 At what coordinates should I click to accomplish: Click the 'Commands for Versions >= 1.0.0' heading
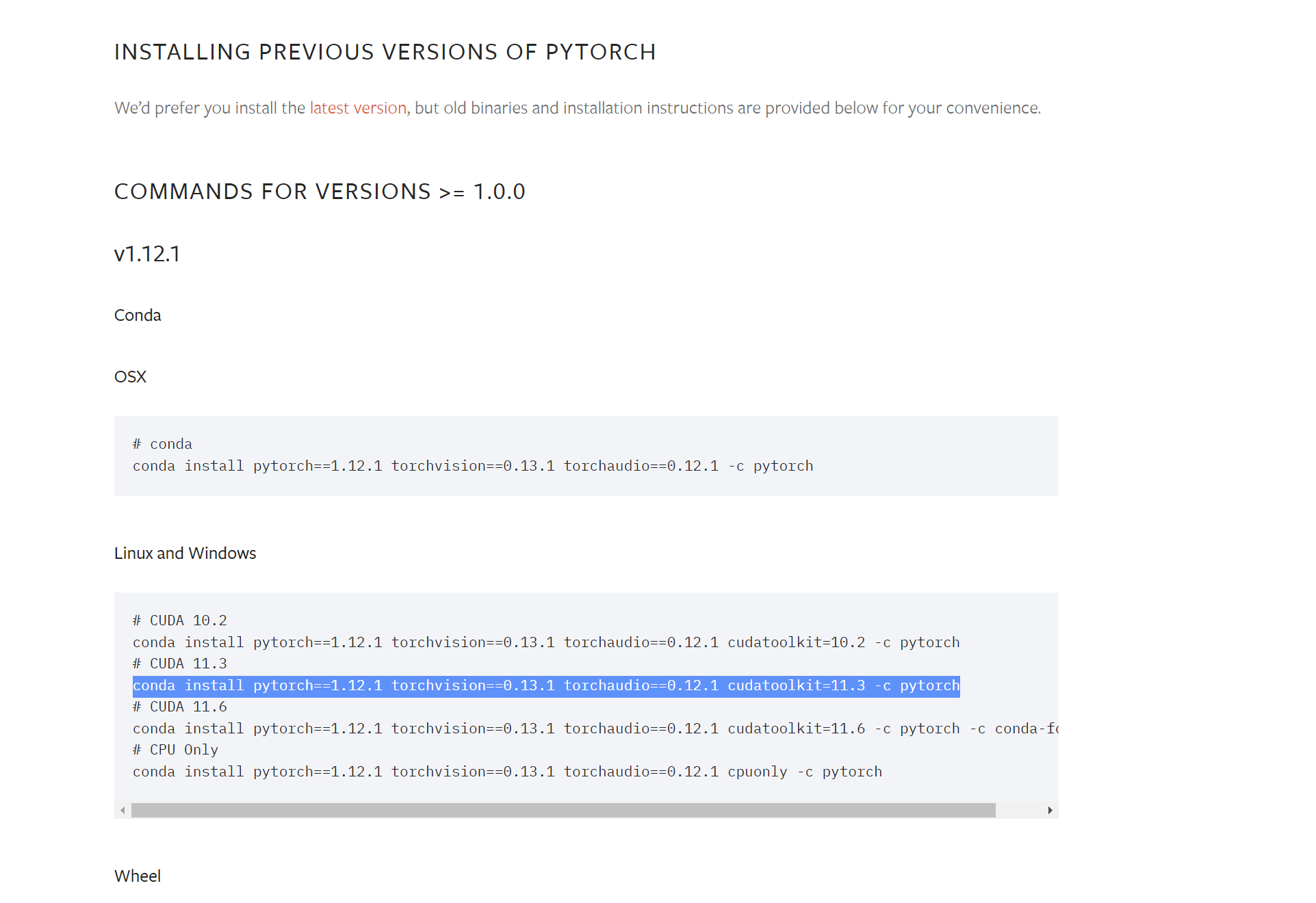tap(320, 192)
